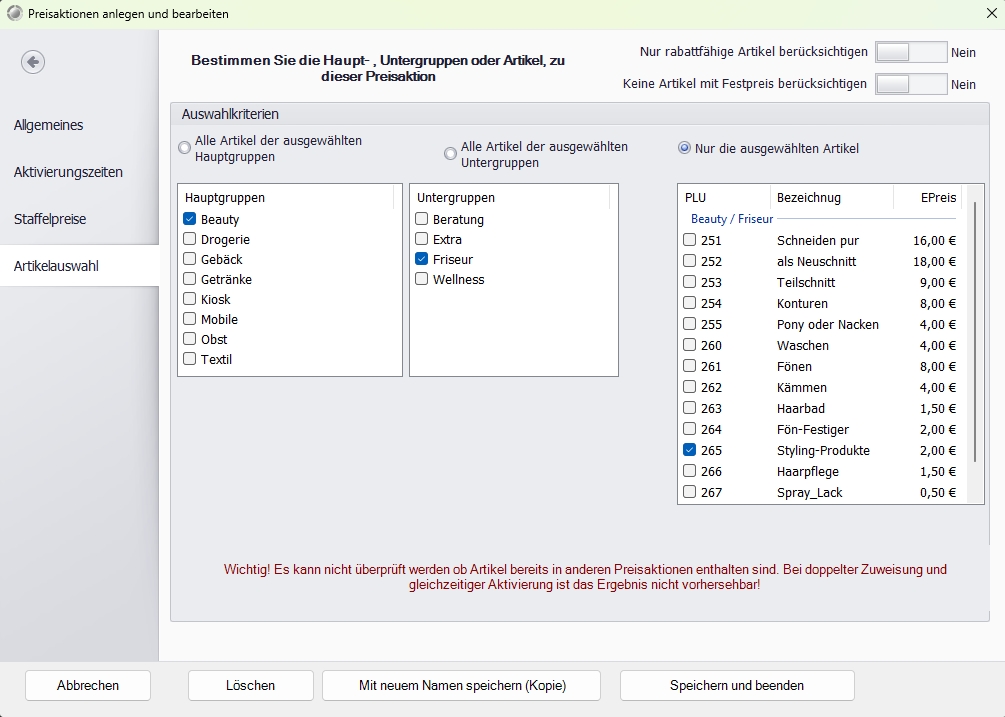This screenshot has width=1005, height=717.
Task: Close the Preisaktionen window
Action: pyautogui.click(x=991, y=14)
